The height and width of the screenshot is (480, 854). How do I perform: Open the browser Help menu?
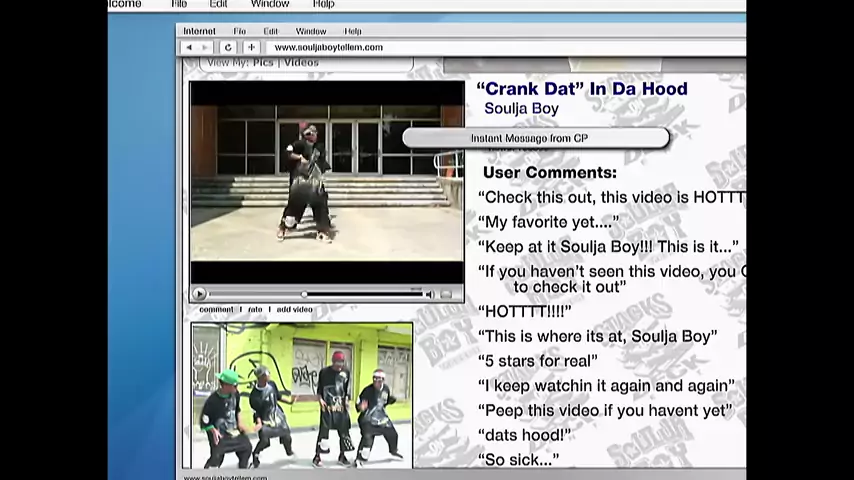353,31
